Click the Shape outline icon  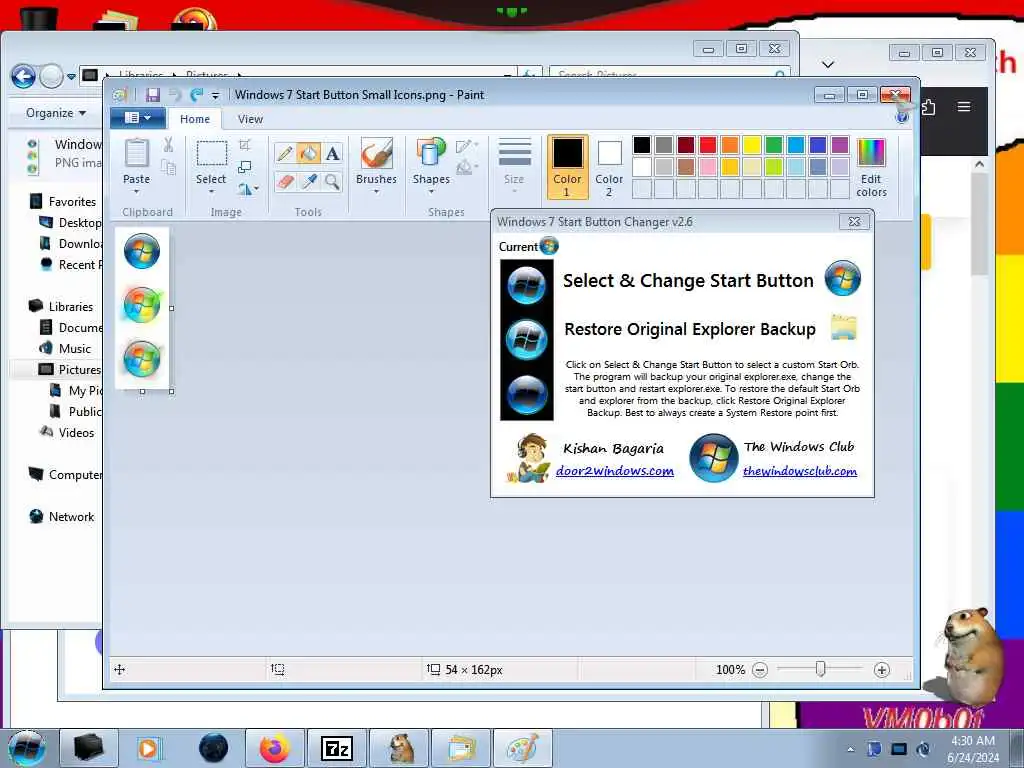pos(466,146)
